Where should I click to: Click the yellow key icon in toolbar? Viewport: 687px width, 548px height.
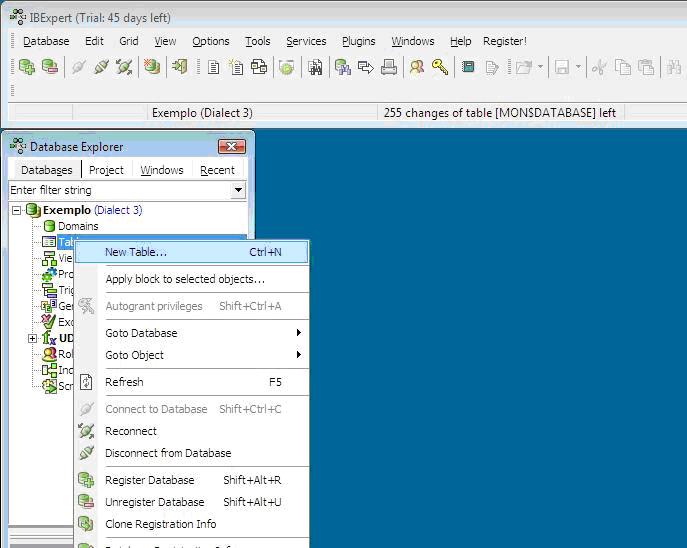click(440, 67)
